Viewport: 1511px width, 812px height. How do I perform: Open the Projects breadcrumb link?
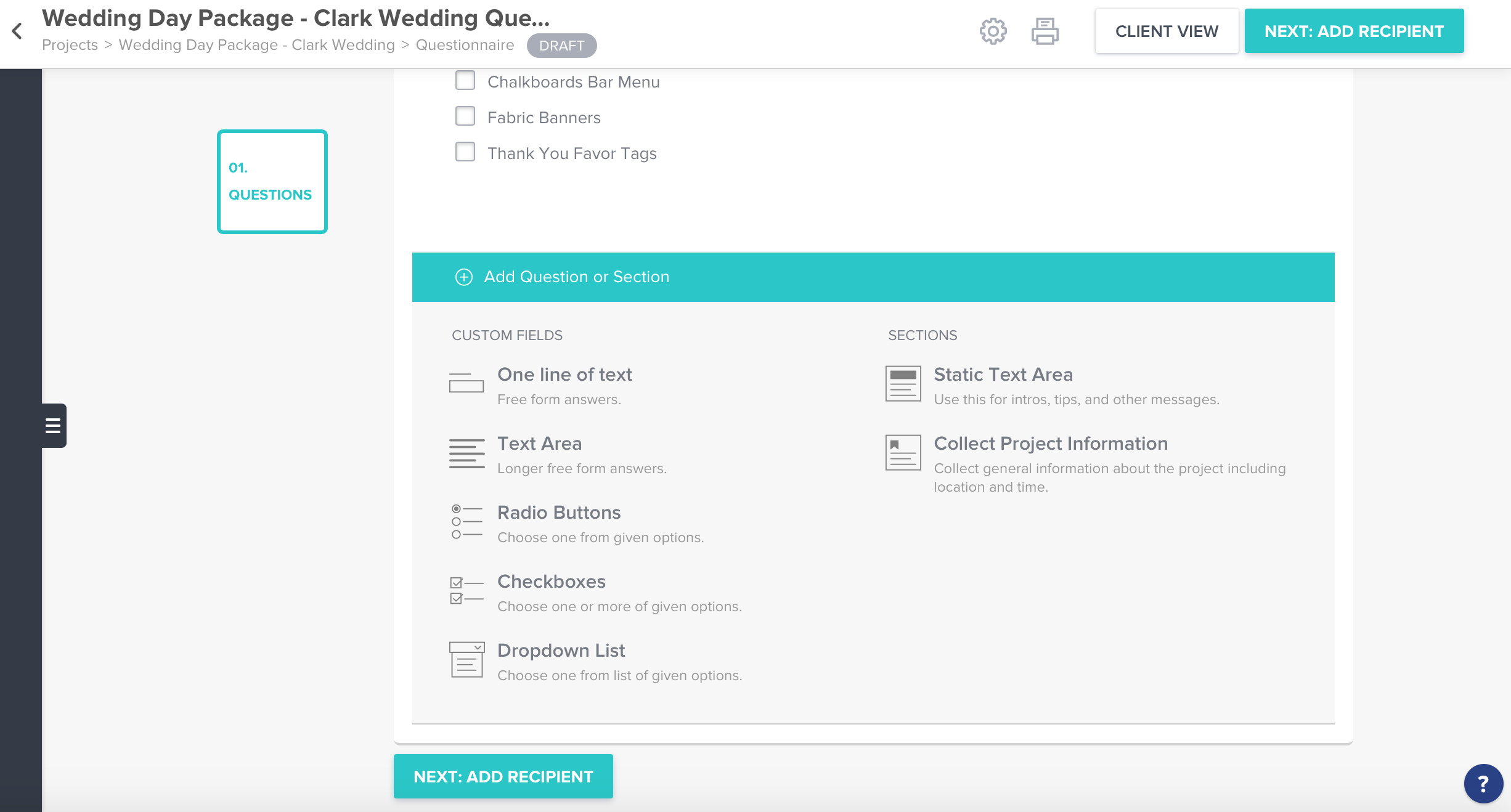click(x=70, y=45)
